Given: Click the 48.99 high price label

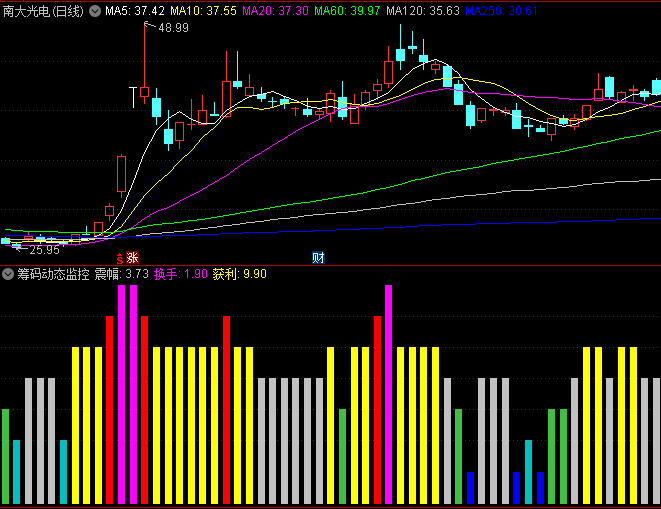Looking at the screenshot, I should tap(173, 28).
